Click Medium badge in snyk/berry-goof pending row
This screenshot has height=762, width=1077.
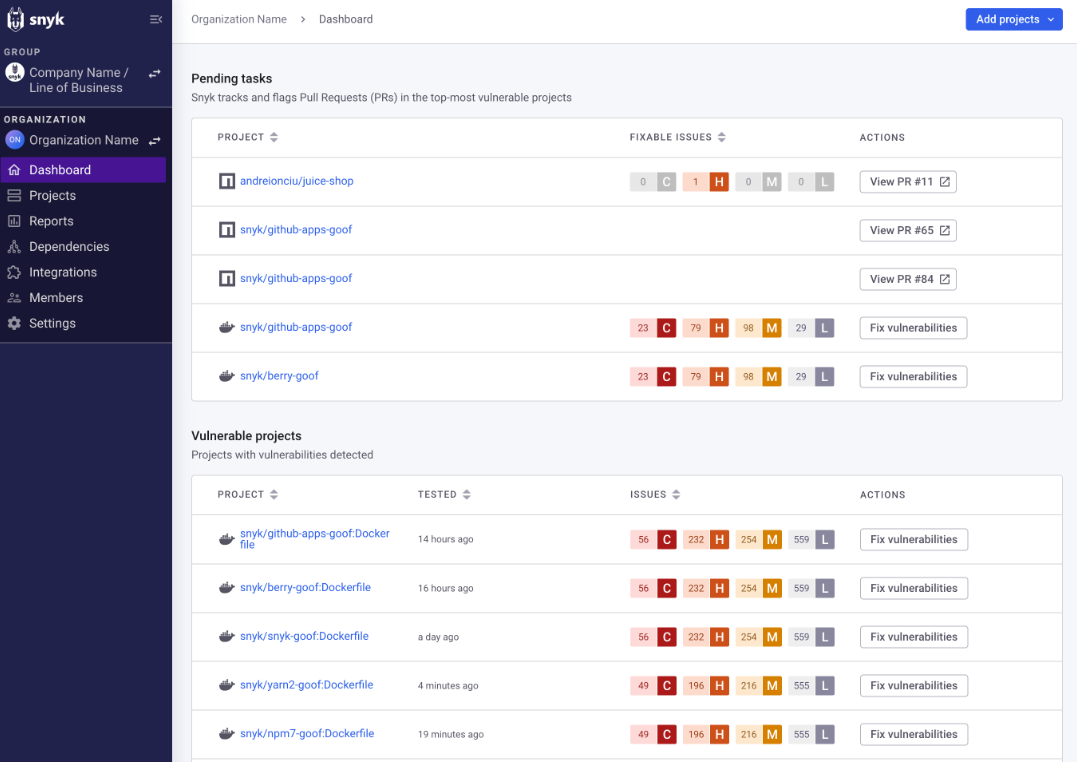[758, 377]
